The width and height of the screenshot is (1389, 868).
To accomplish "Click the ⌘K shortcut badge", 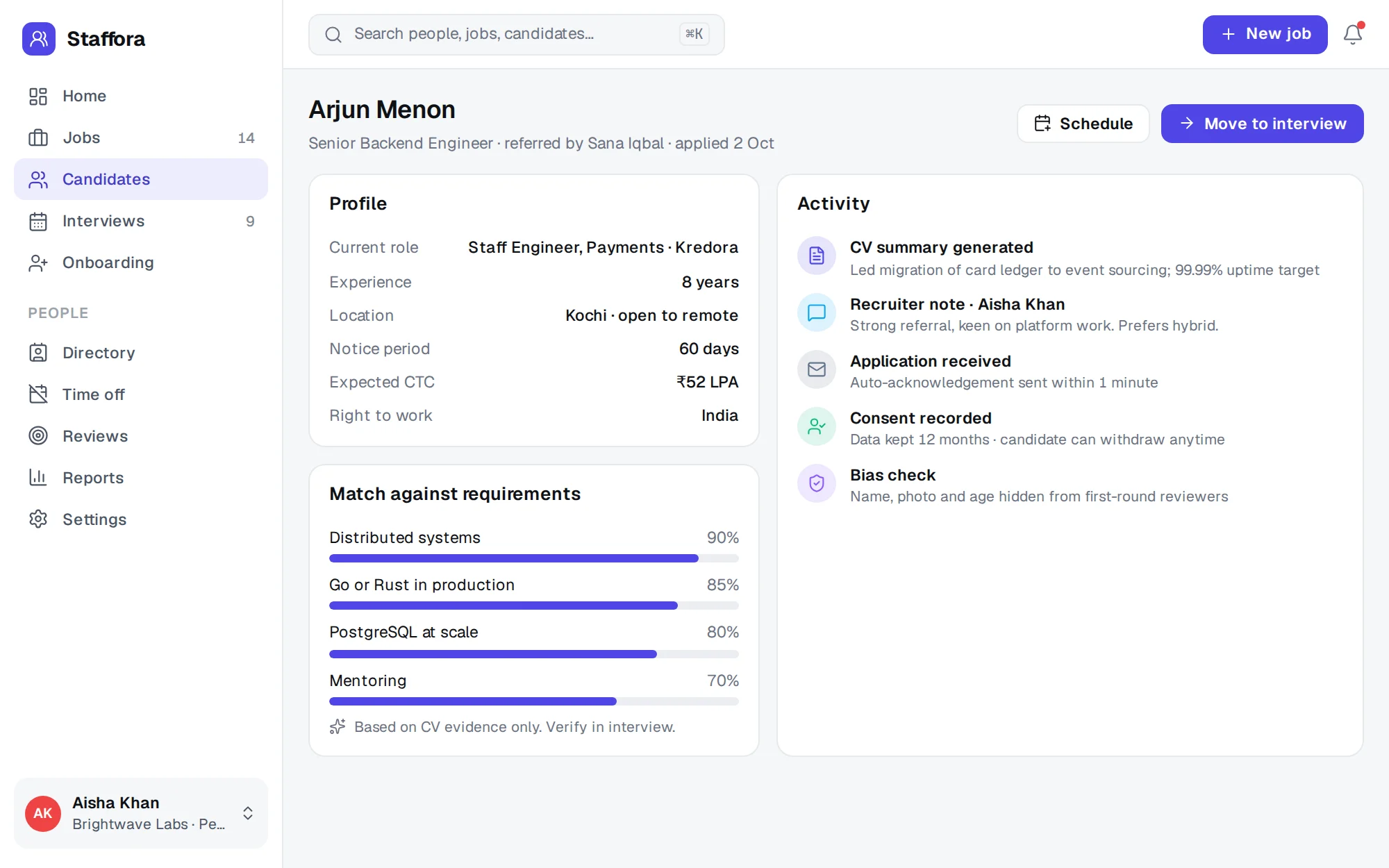I will tap(694, 34).
